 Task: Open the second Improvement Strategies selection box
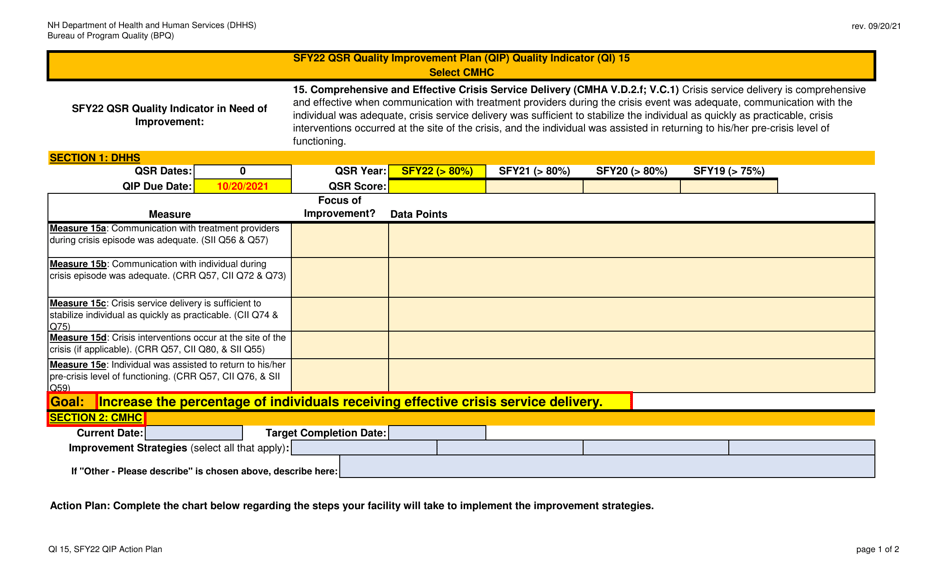510,449
